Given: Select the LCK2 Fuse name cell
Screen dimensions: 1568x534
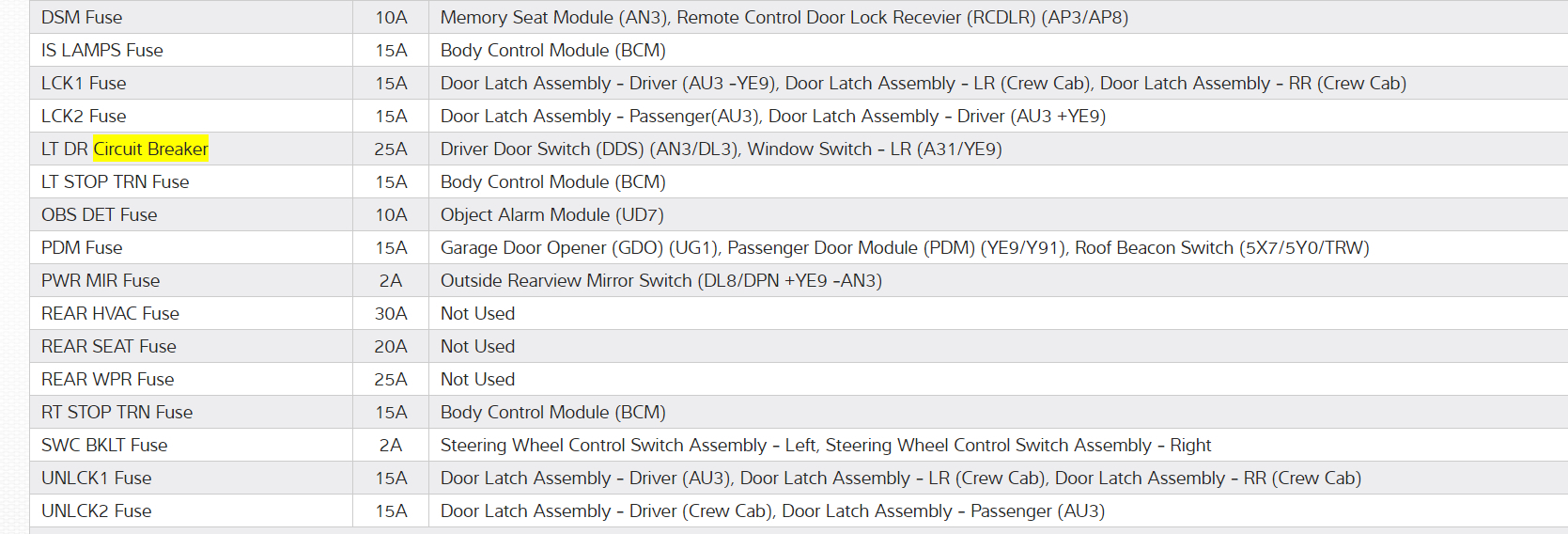Looking at the screenshot, I should pos(84,116).
